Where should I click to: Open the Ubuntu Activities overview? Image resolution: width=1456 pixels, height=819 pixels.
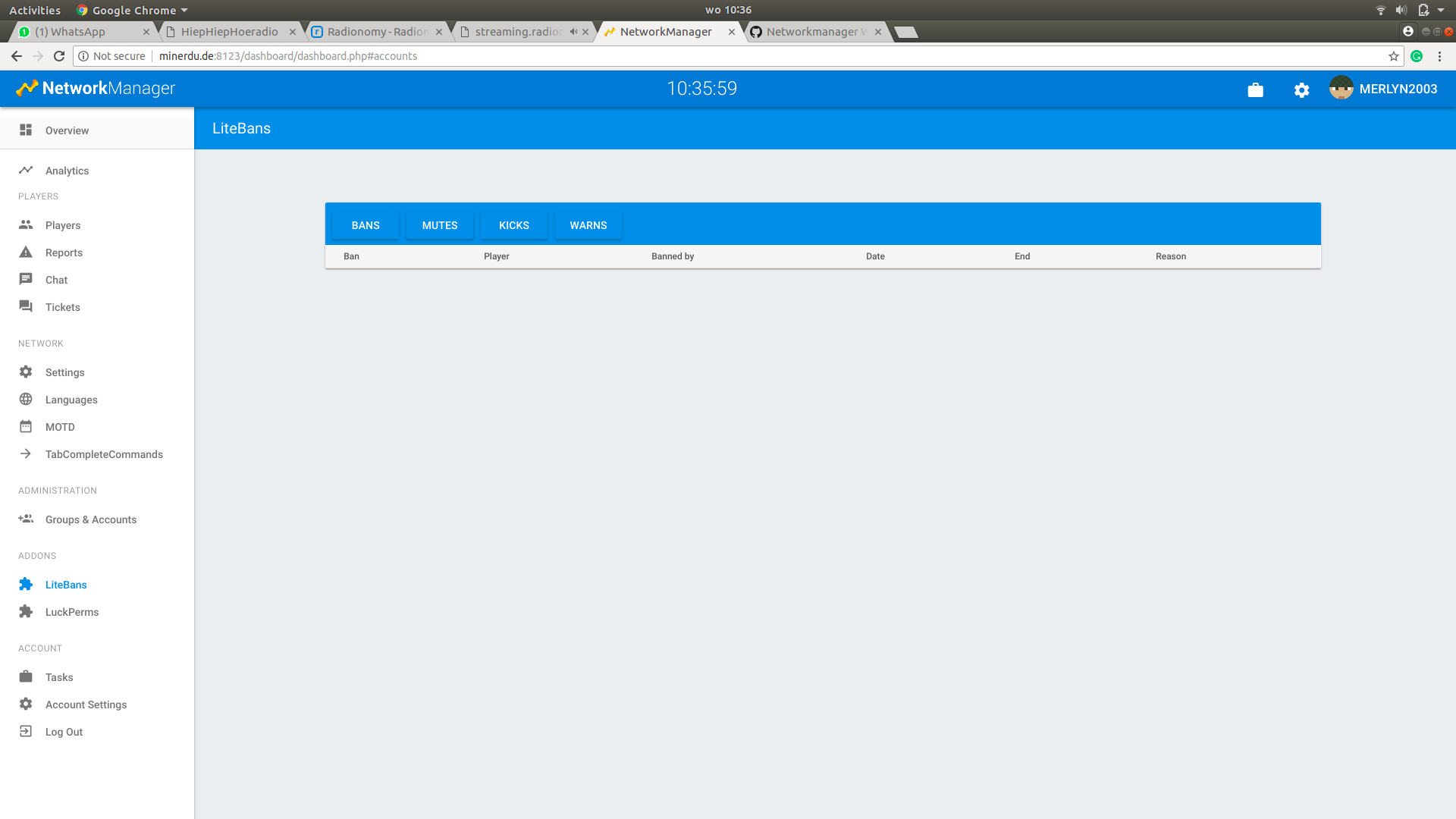click(35, 10)
